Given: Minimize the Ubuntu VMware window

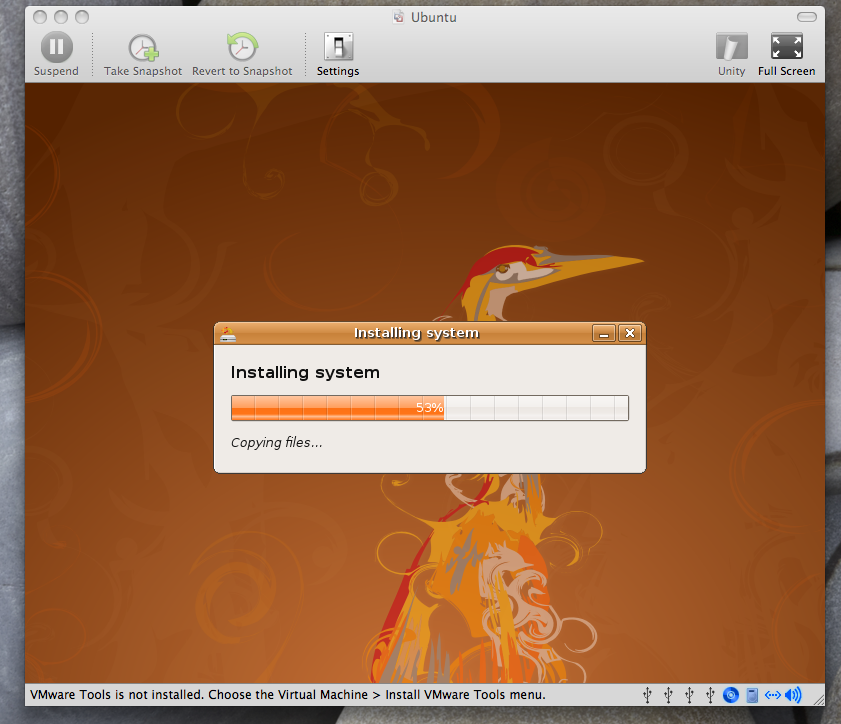Looking at the screenshot, I should click(x=61, y=17).
